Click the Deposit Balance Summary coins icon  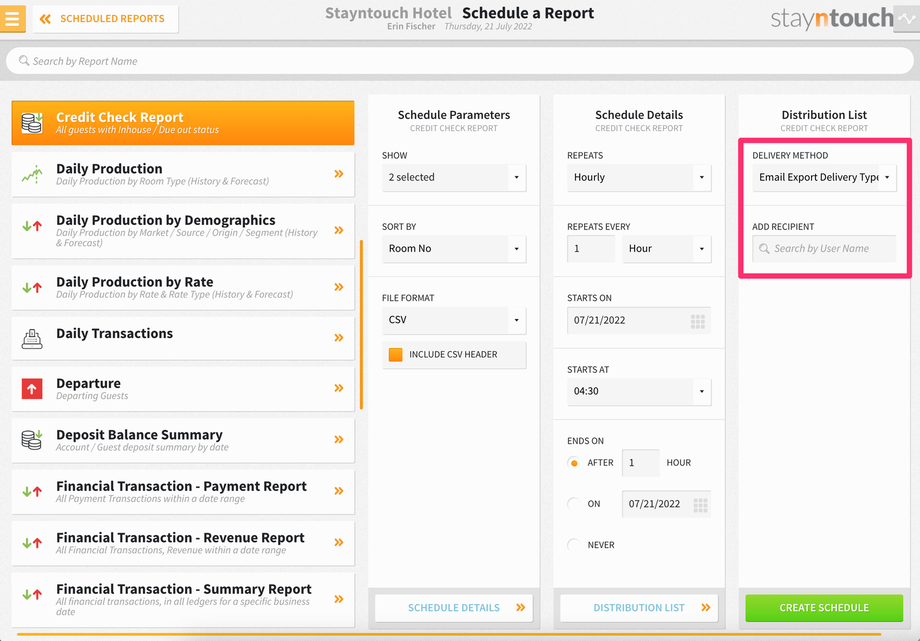32,440
